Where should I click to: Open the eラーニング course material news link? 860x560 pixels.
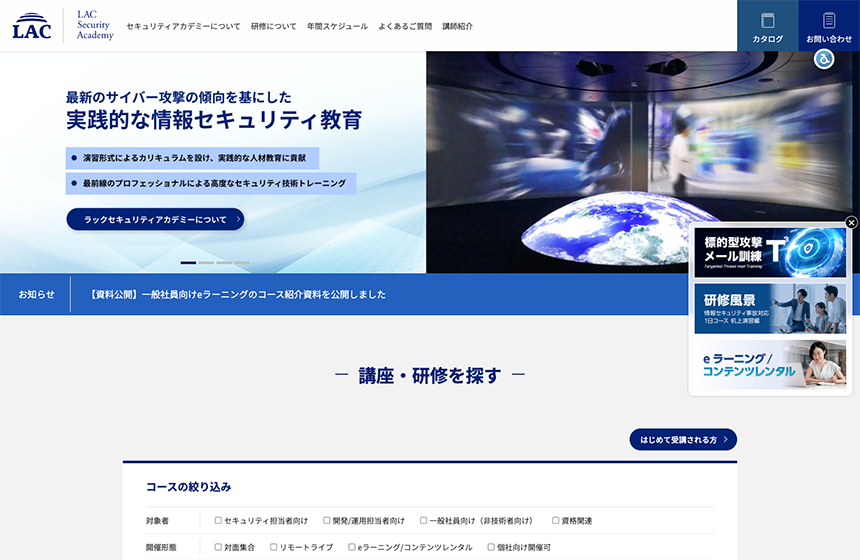(237, 295)
